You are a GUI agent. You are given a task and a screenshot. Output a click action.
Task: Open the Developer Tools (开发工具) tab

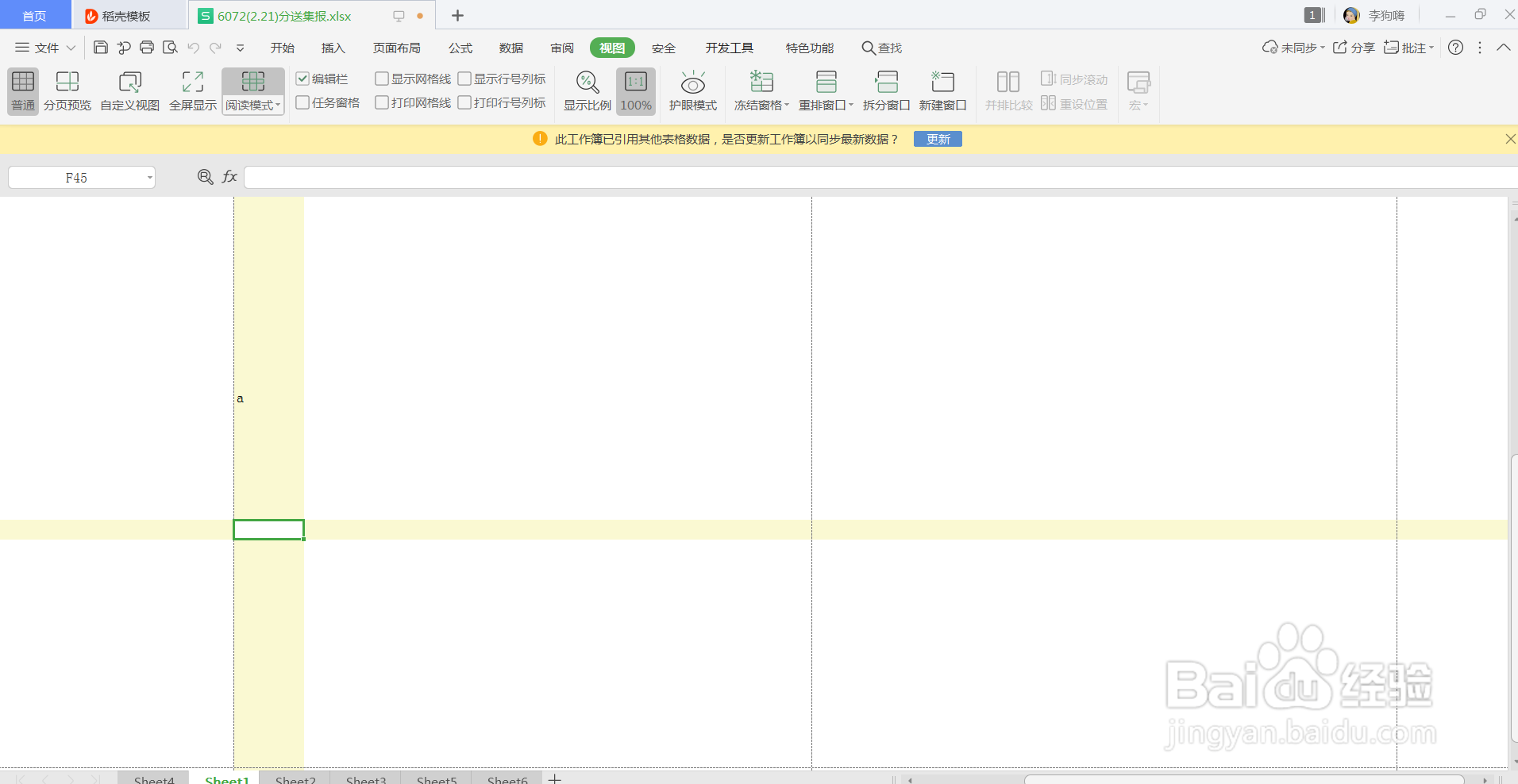[x=730, y=48]
